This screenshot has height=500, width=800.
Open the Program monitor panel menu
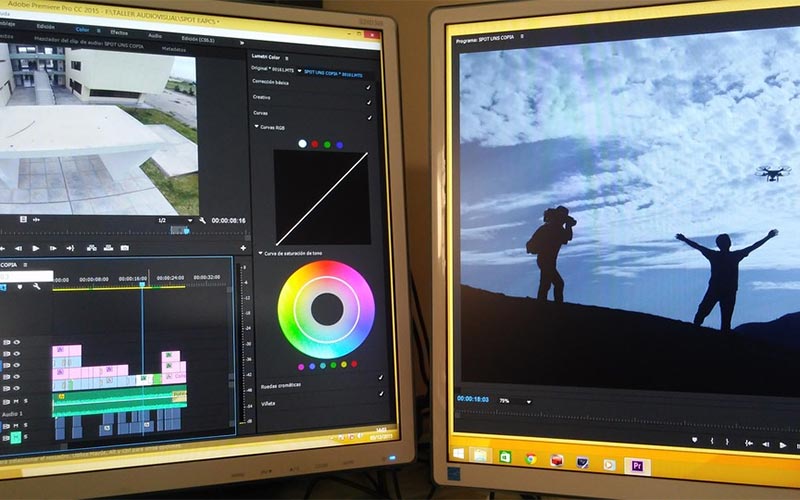point(522,37)
